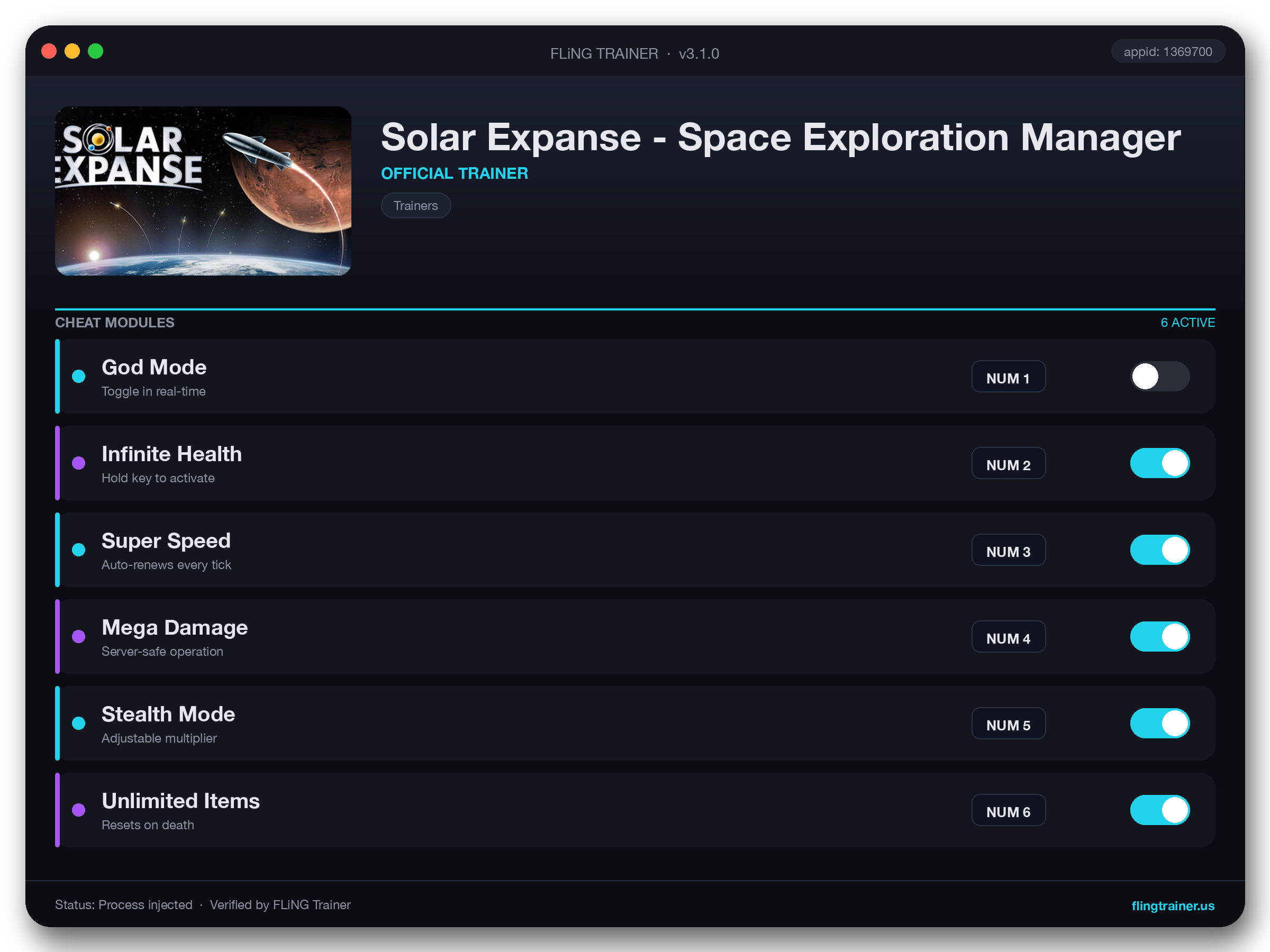The width and height of the screenshot is (1270, 952).
Task: Click the Stealth Mode title
Action: coord(168,714)
